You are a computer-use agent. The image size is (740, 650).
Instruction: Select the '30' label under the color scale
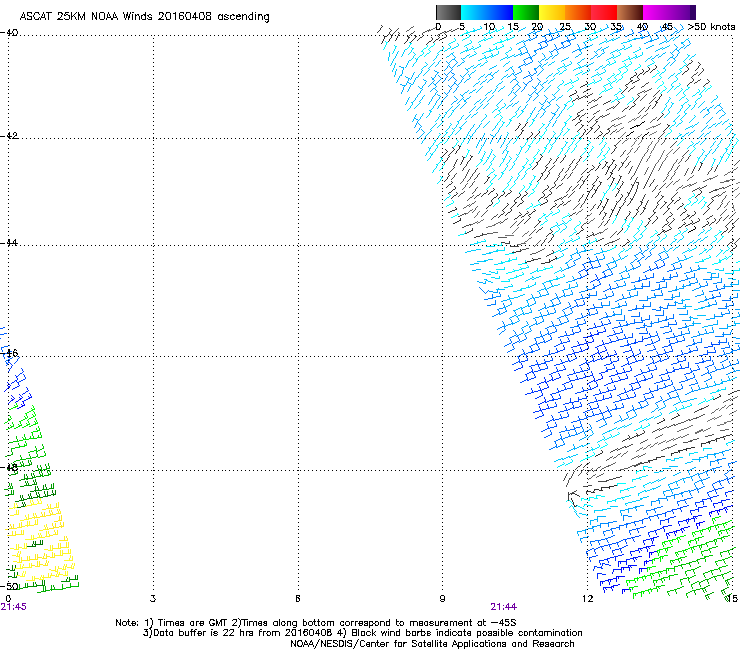click(x=590, y=26)
